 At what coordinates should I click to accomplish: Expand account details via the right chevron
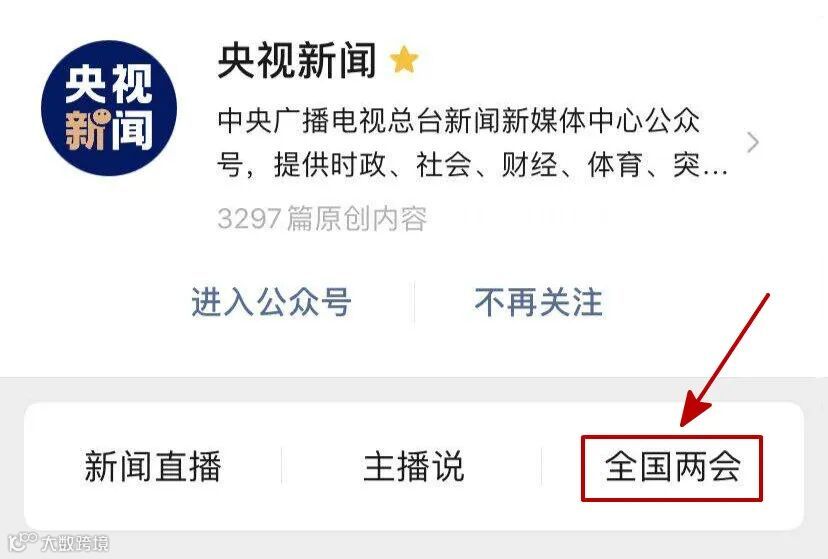click(753, 143)
